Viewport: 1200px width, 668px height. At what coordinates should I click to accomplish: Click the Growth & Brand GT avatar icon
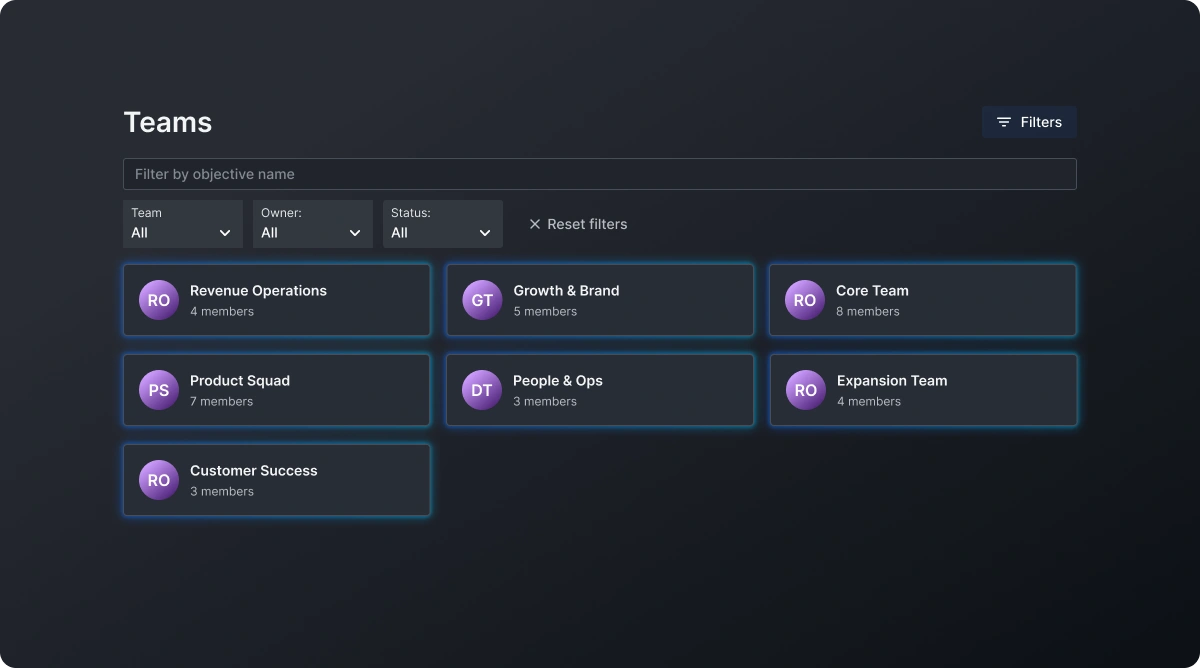481,299
